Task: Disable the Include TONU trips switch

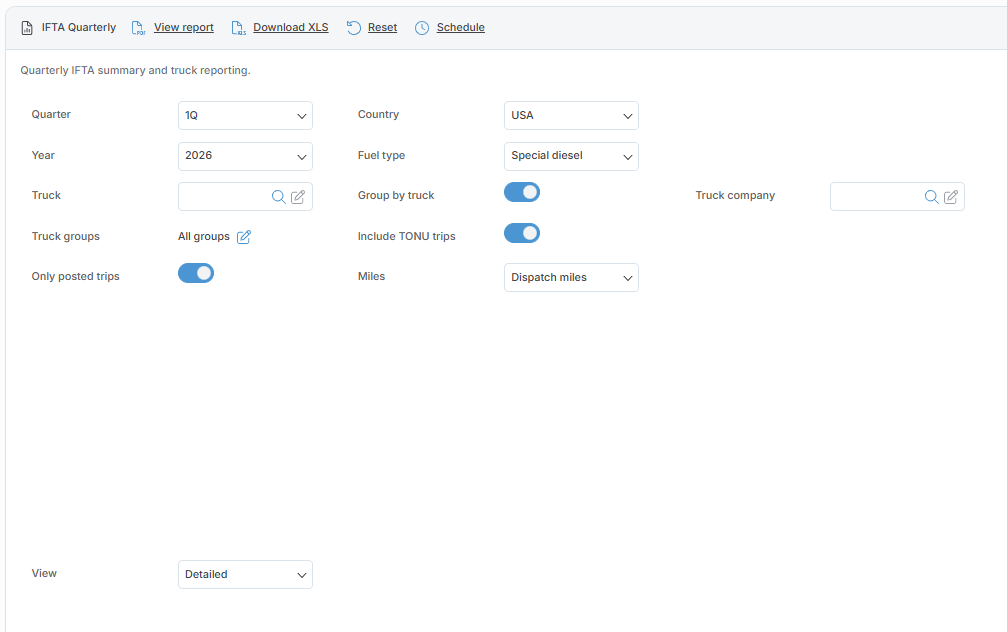Action: pyautogui.click(x=522, y=233)
